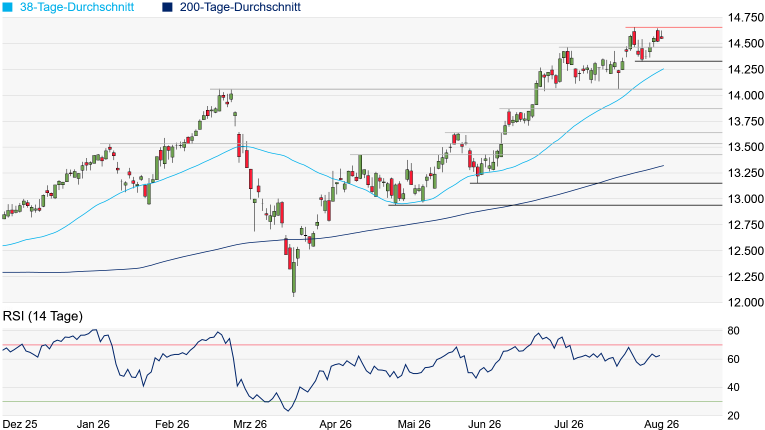765x430 pixels.
Task: Click the RSI axis value 40
Action: coord(733,388)
